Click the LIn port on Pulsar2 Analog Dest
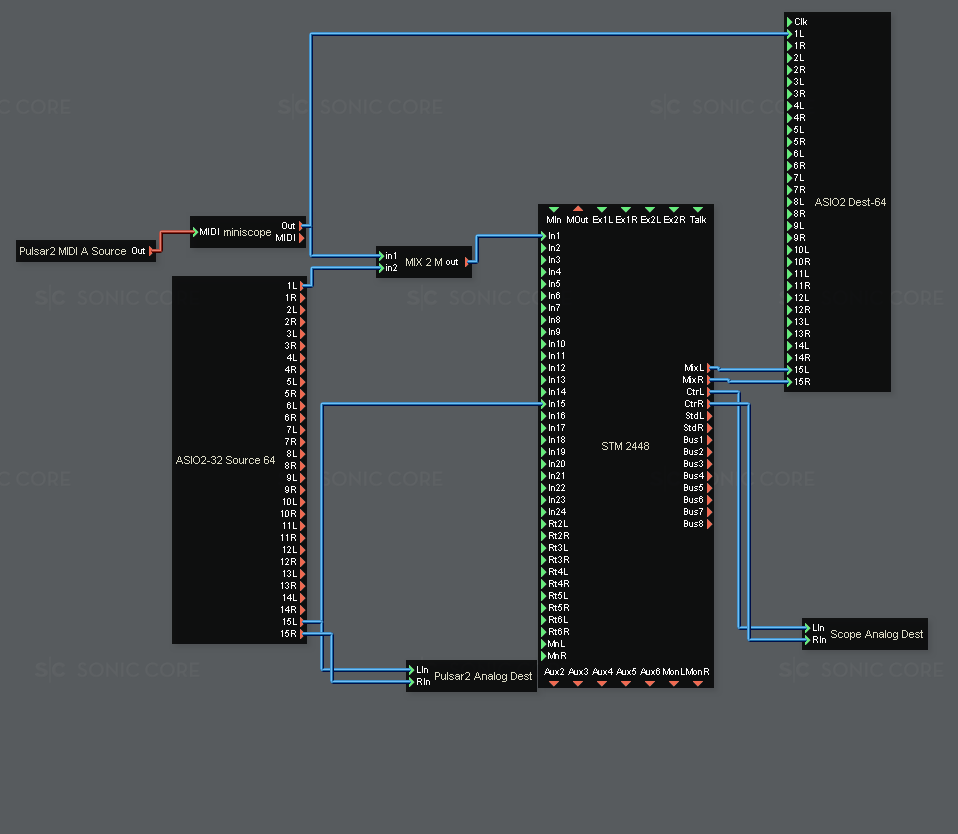The image size is (958, 834). coord(411,670)
